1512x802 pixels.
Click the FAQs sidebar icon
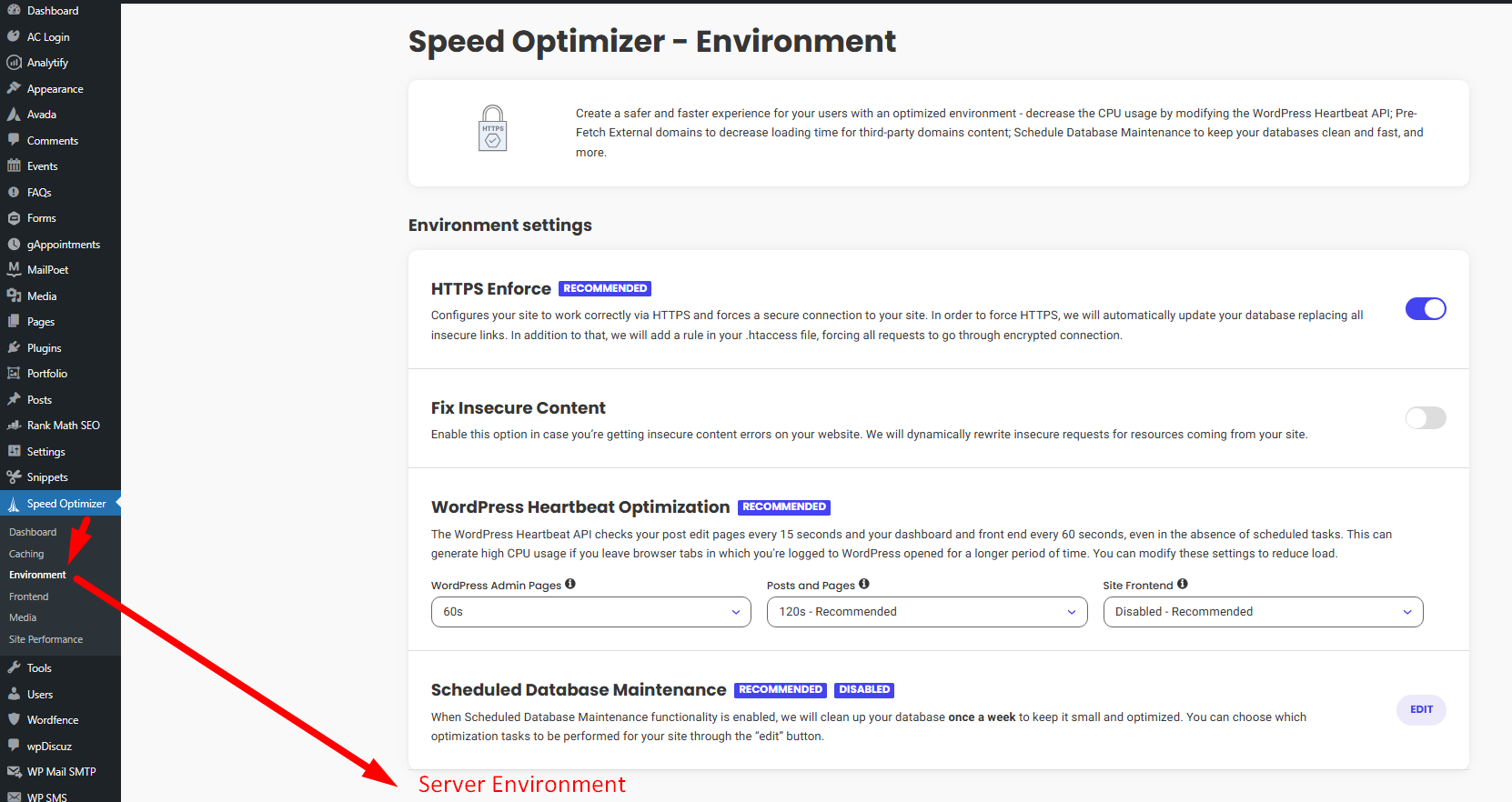pos(14,192)
